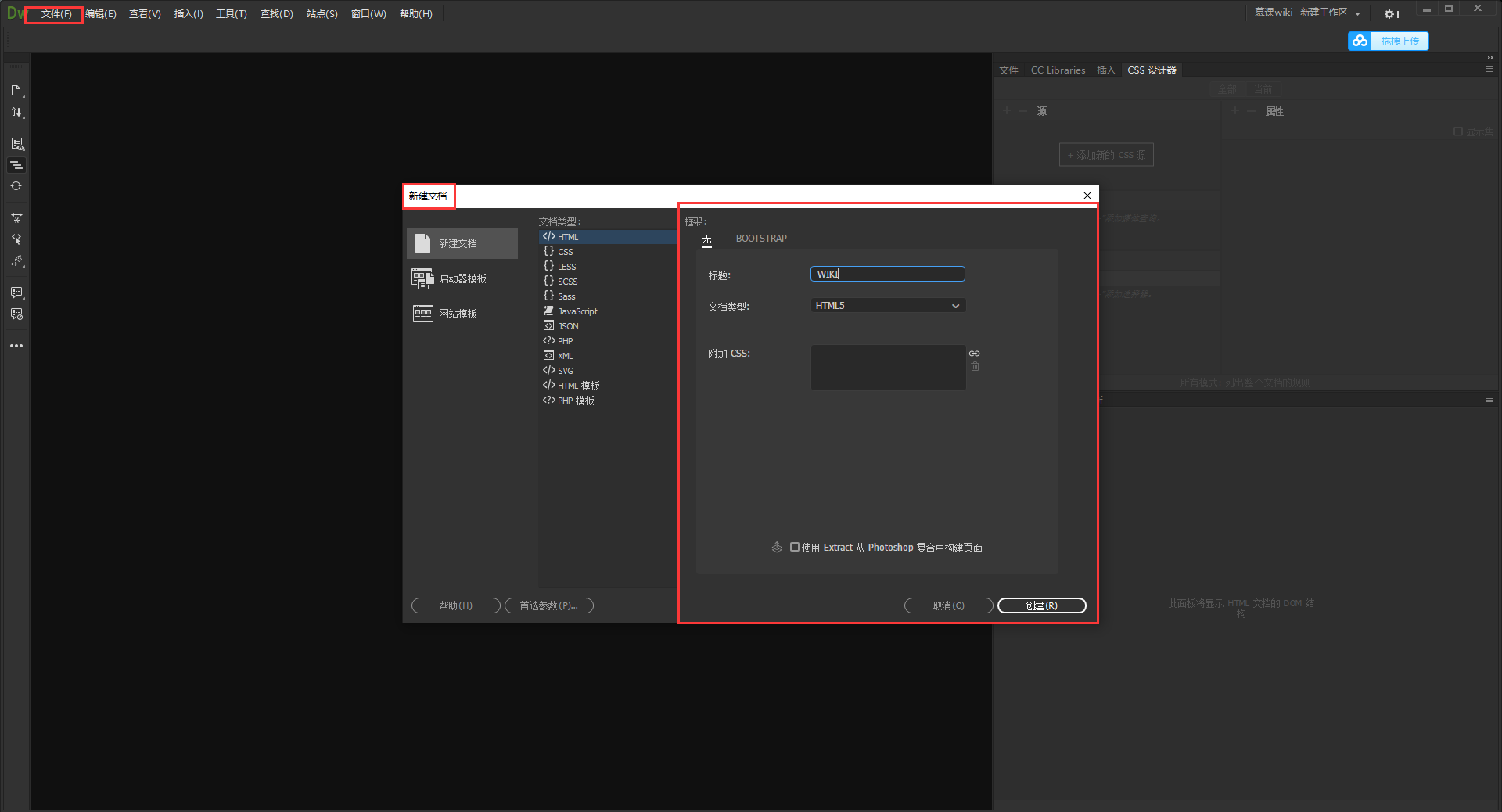Toggle the Visual Media Query bars icon
This screenshot has width=1502, height=812.
pos(16,165)
